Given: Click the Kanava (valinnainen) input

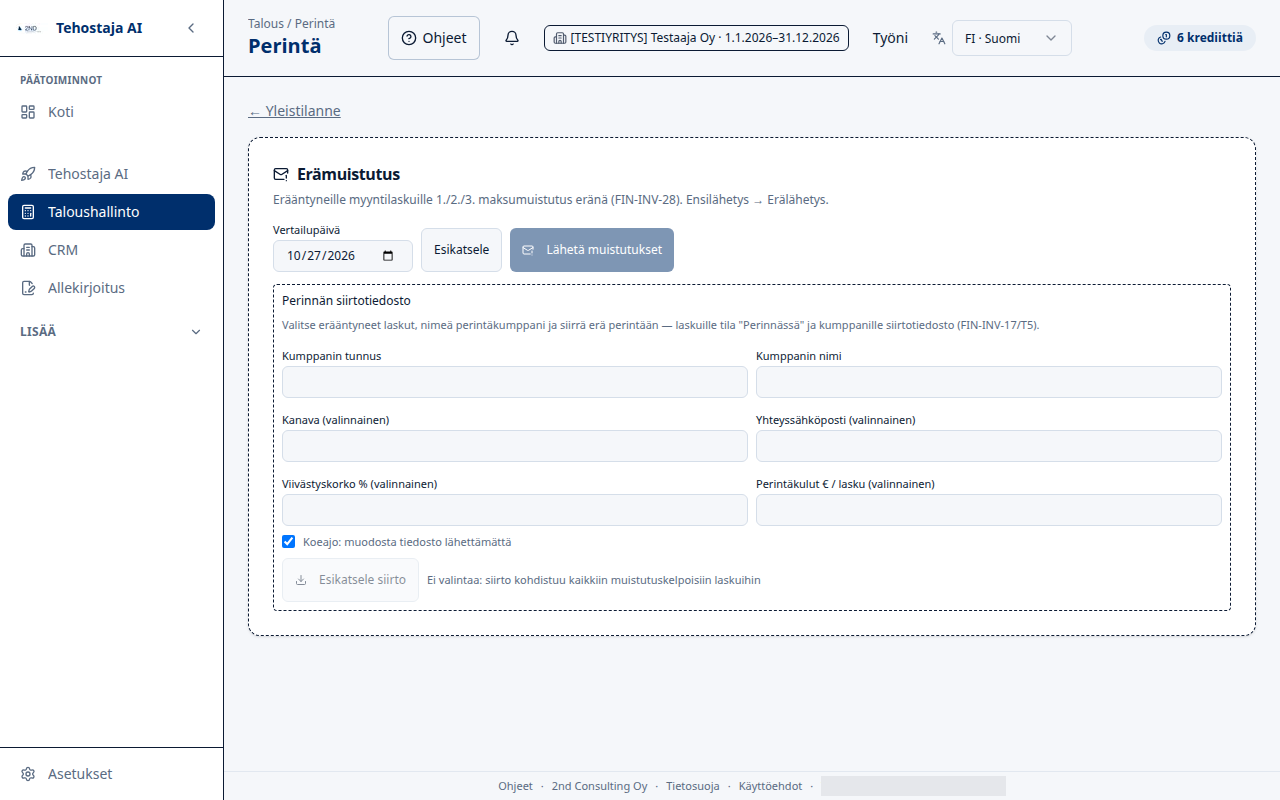Looking at the screenshot, I should (515, 446).
